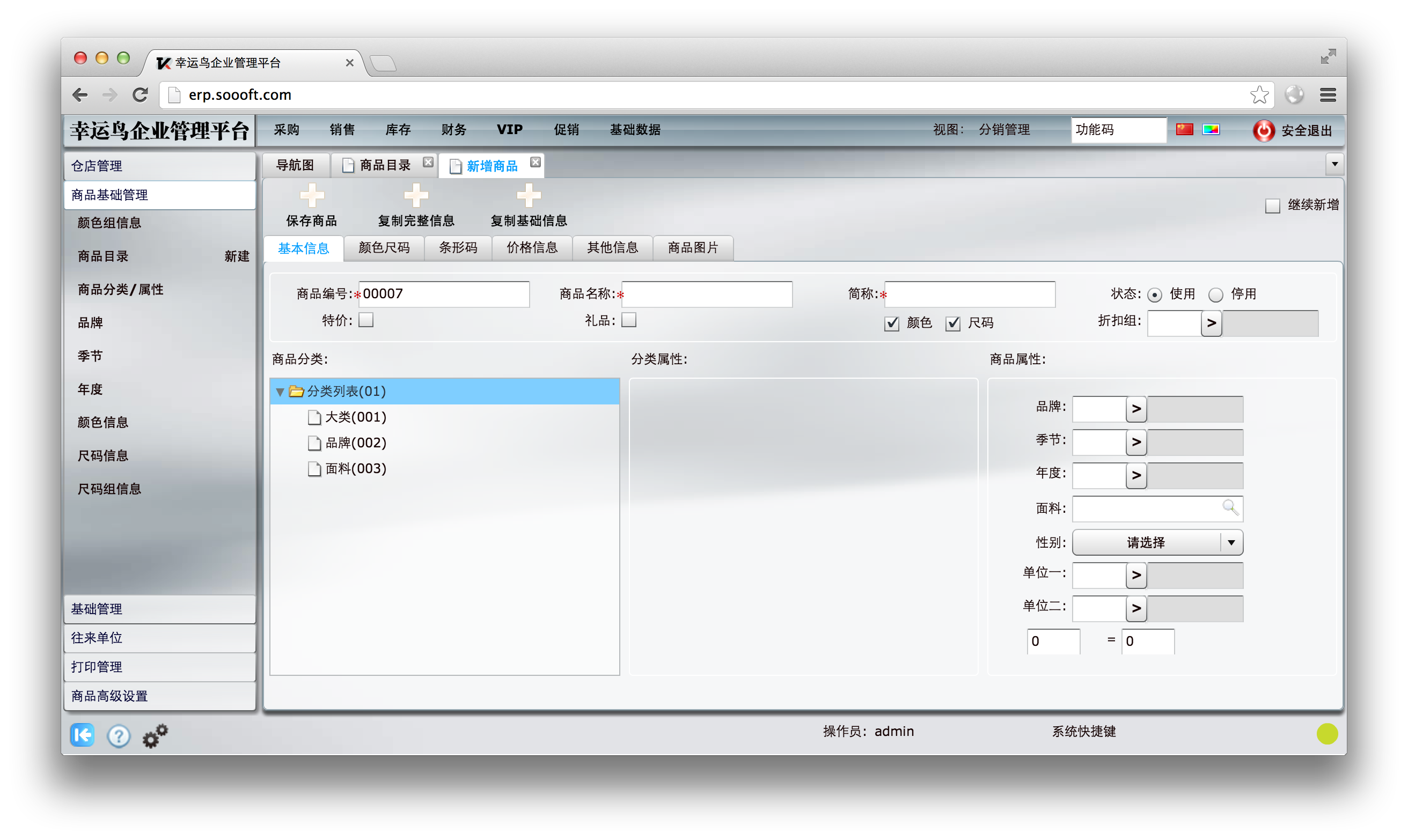Open browser hamburger menu
Image resolution: width=1408 pixels, height=840 pixels.
click(x=1328, y=94)
